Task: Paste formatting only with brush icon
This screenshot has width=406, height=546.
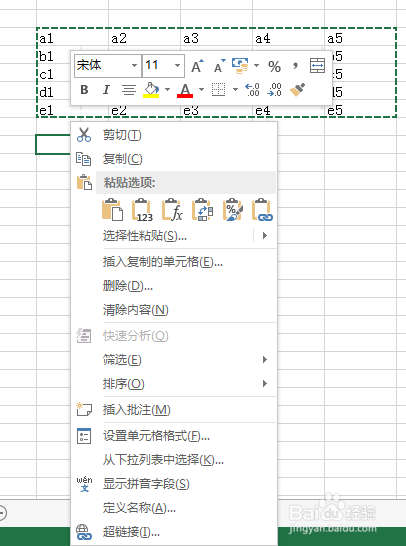Action: pos(232,210)
